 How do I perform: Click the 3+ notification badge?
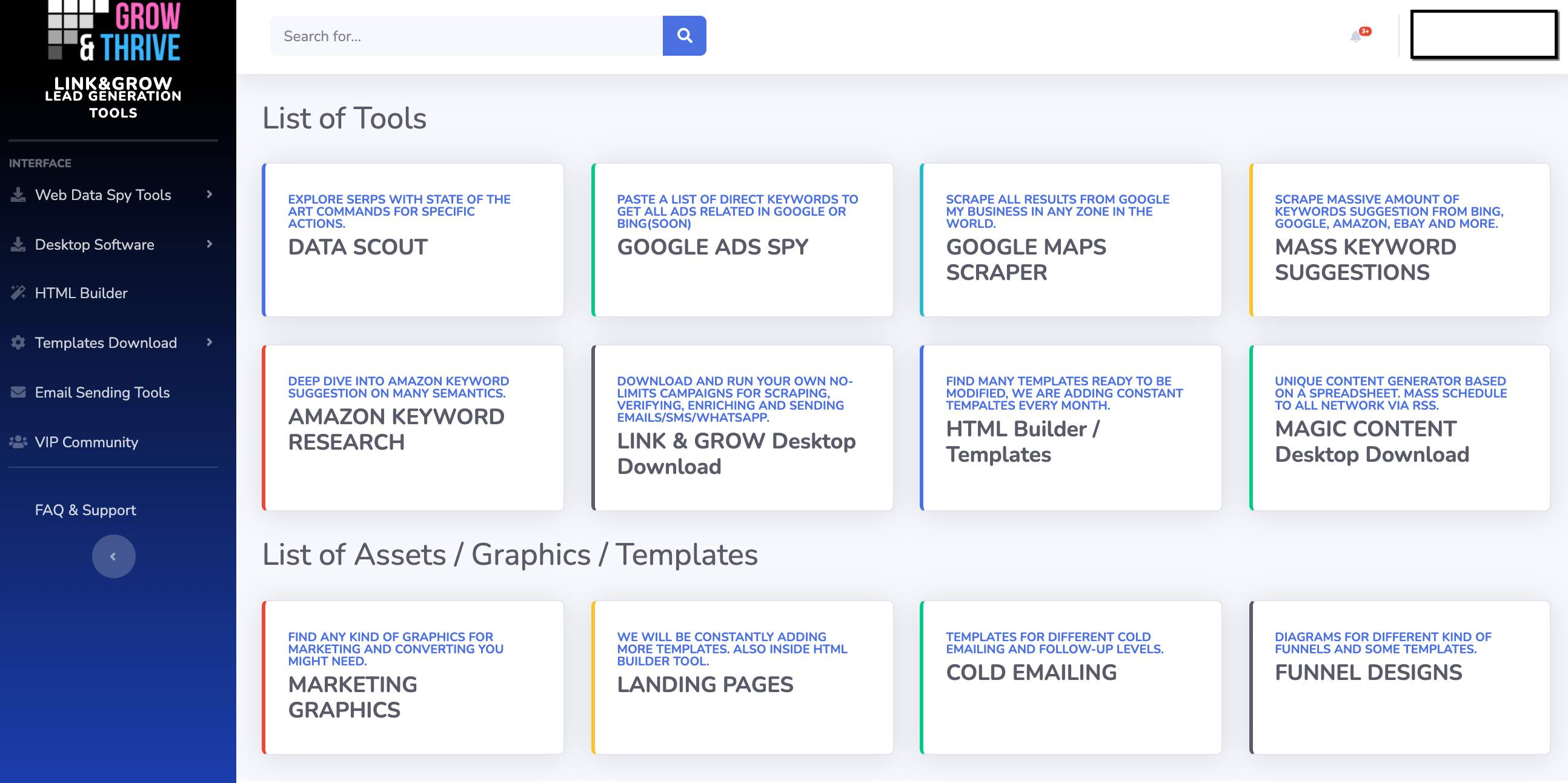[x=1365, y=31]
